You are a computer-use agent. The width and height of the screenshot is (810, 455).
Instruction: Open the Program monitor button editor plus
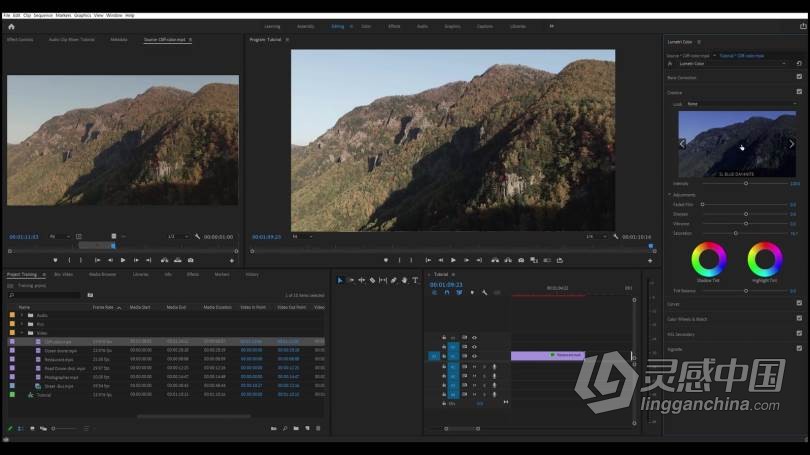[x=650, y=261]
